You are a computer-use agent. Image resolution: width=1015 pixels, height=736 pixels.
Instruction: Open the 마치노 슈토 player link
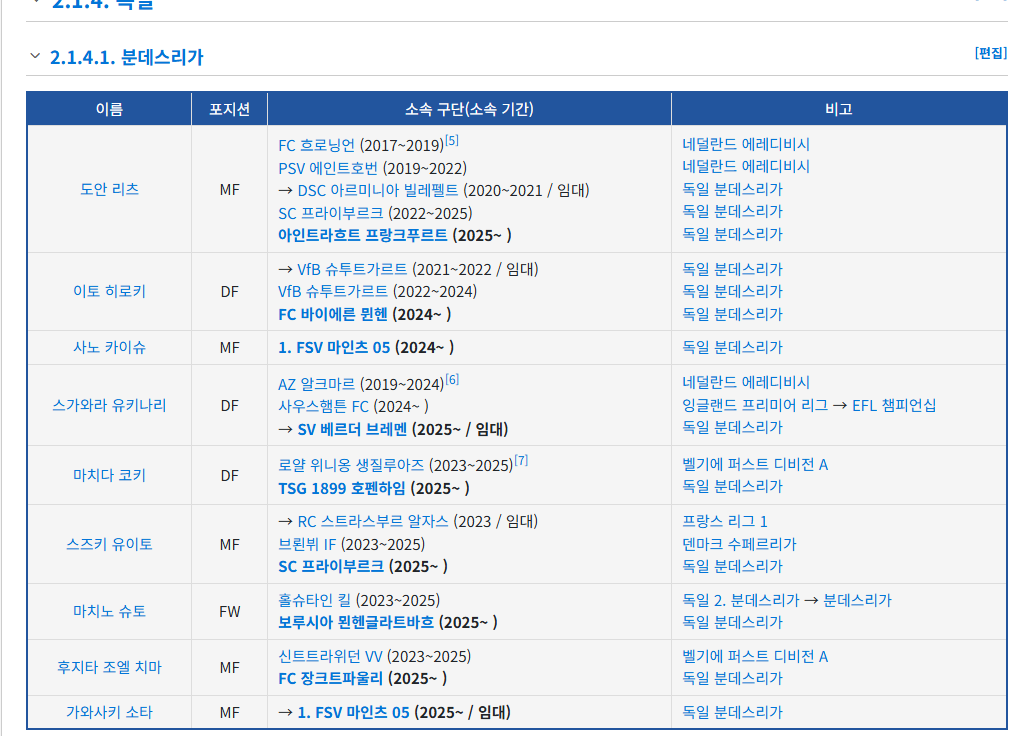[x=109, y=612]
